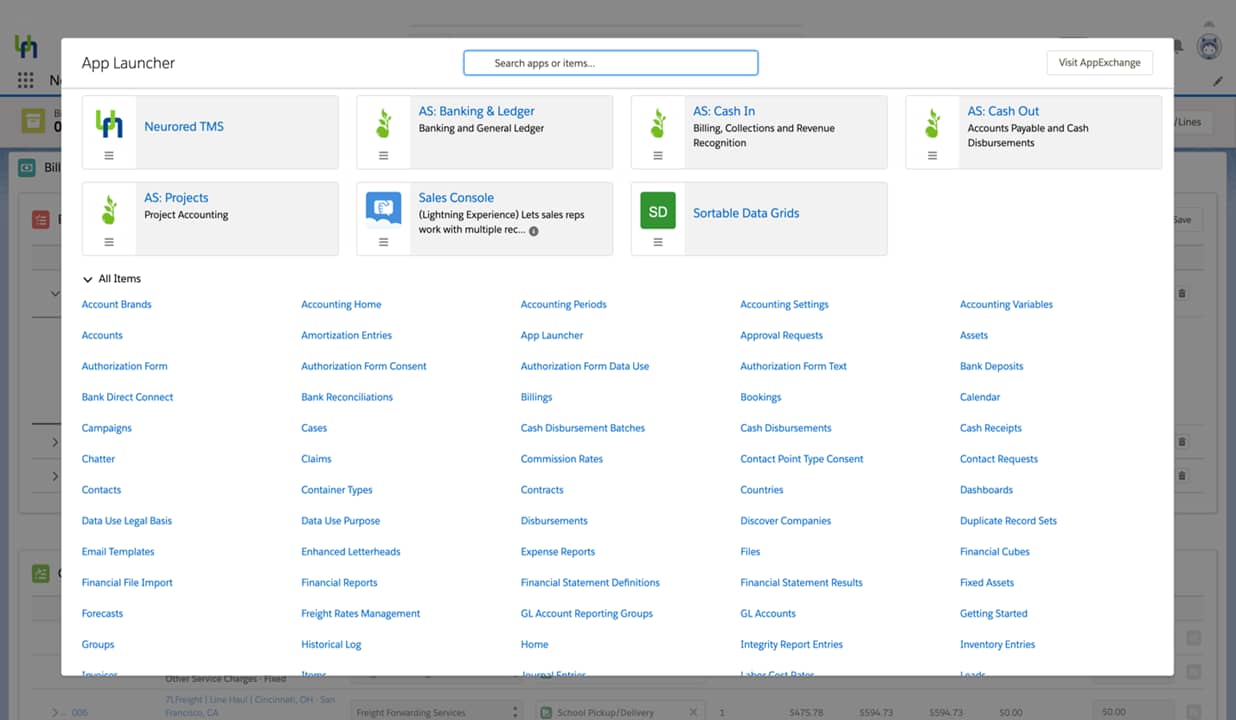1236x720 pixels.
Task: Click the AS: Banking & Ledger tile icon
Action: point(383,123)
